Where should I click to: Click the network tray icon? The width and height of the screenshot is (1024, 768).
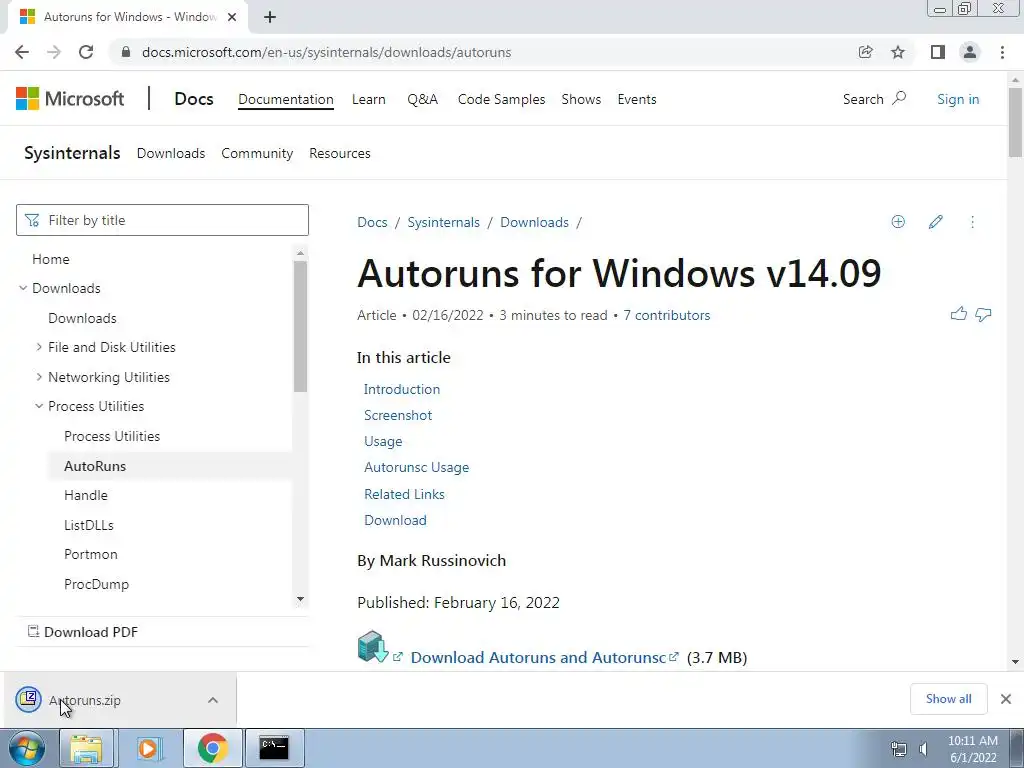(x=899, y=749)
